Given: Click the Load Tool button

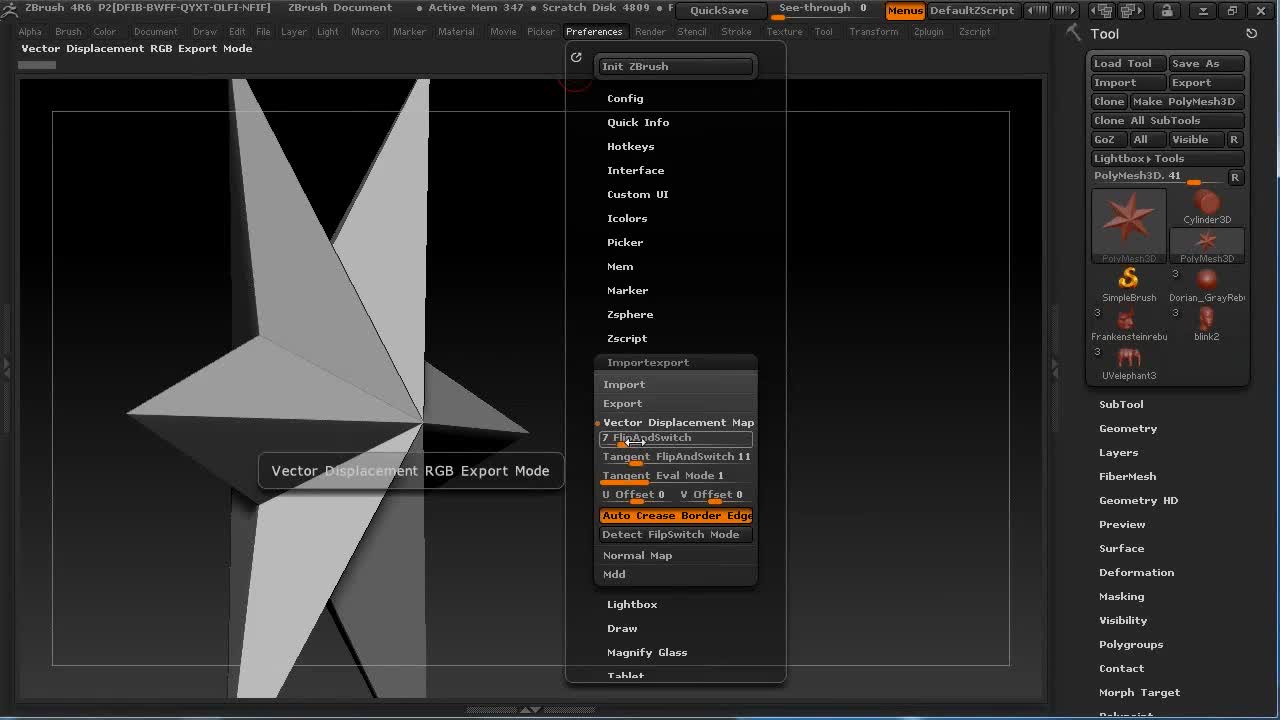Looking at the screenshot, I should click(x=1128, y=63).
